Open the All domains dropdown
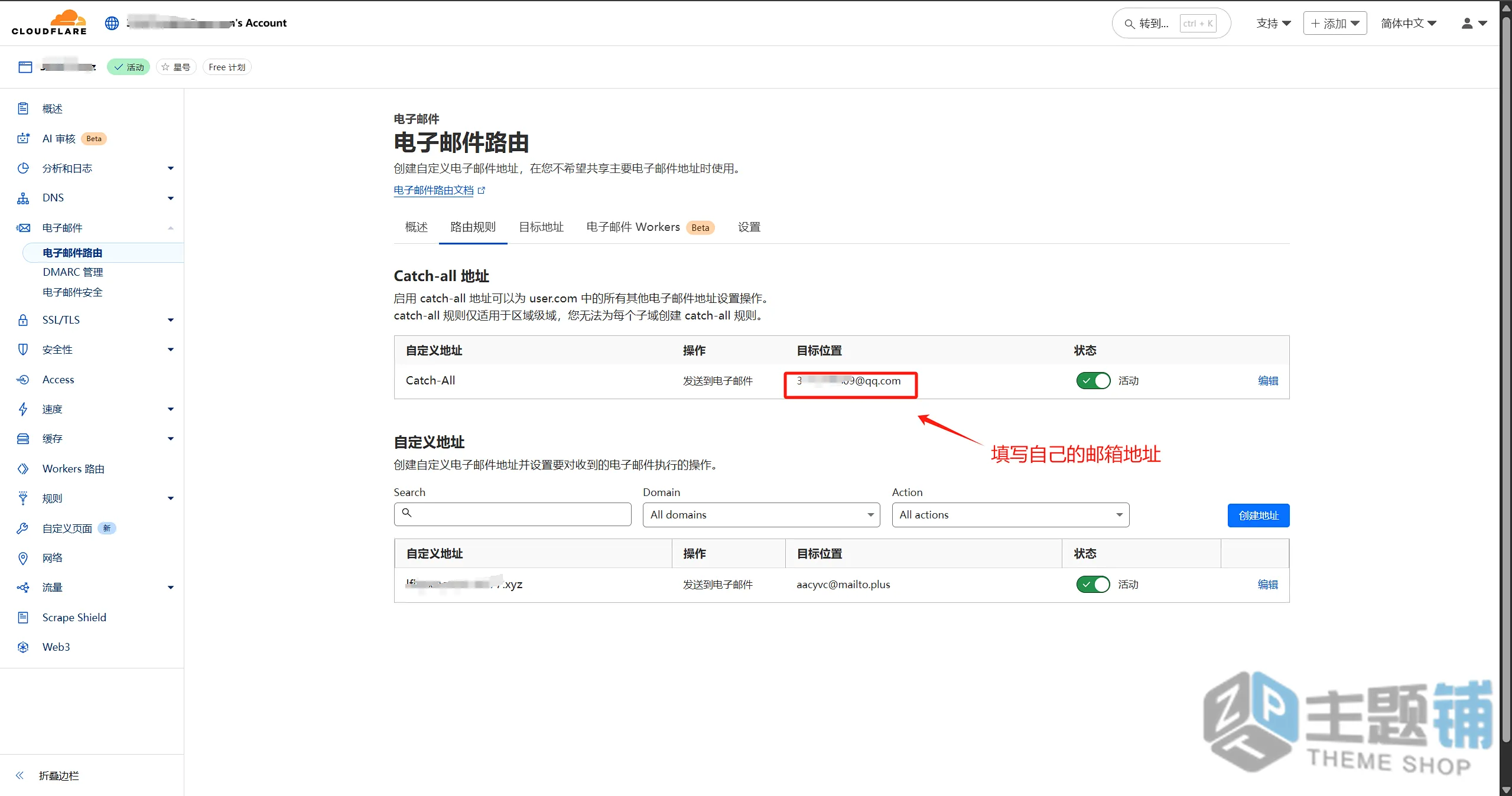The image size is (1512, 796). coord(761,515)
